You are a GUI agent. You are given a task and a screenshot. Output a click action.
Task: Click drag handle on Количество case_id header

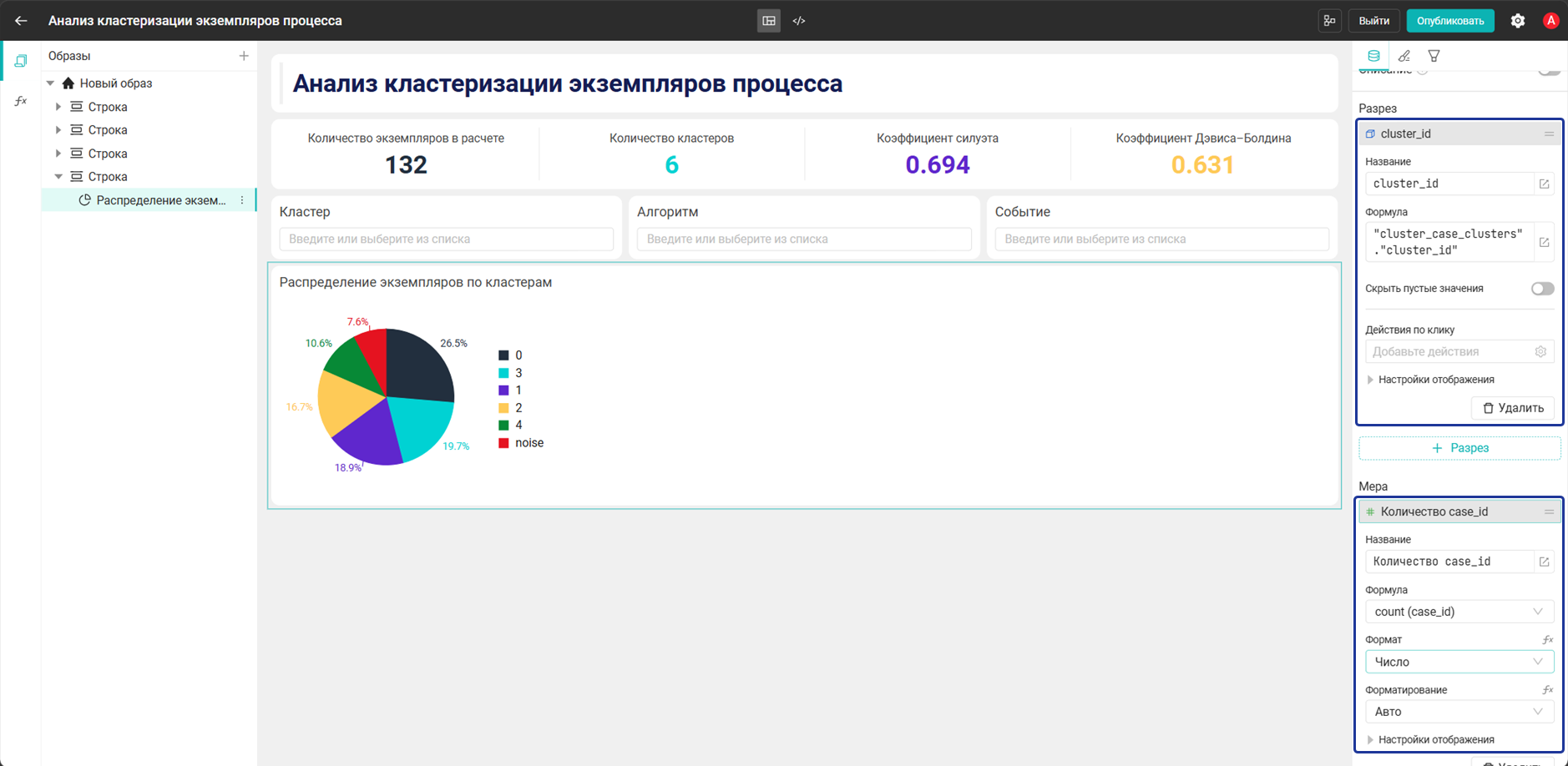[x=1549, y=512]
